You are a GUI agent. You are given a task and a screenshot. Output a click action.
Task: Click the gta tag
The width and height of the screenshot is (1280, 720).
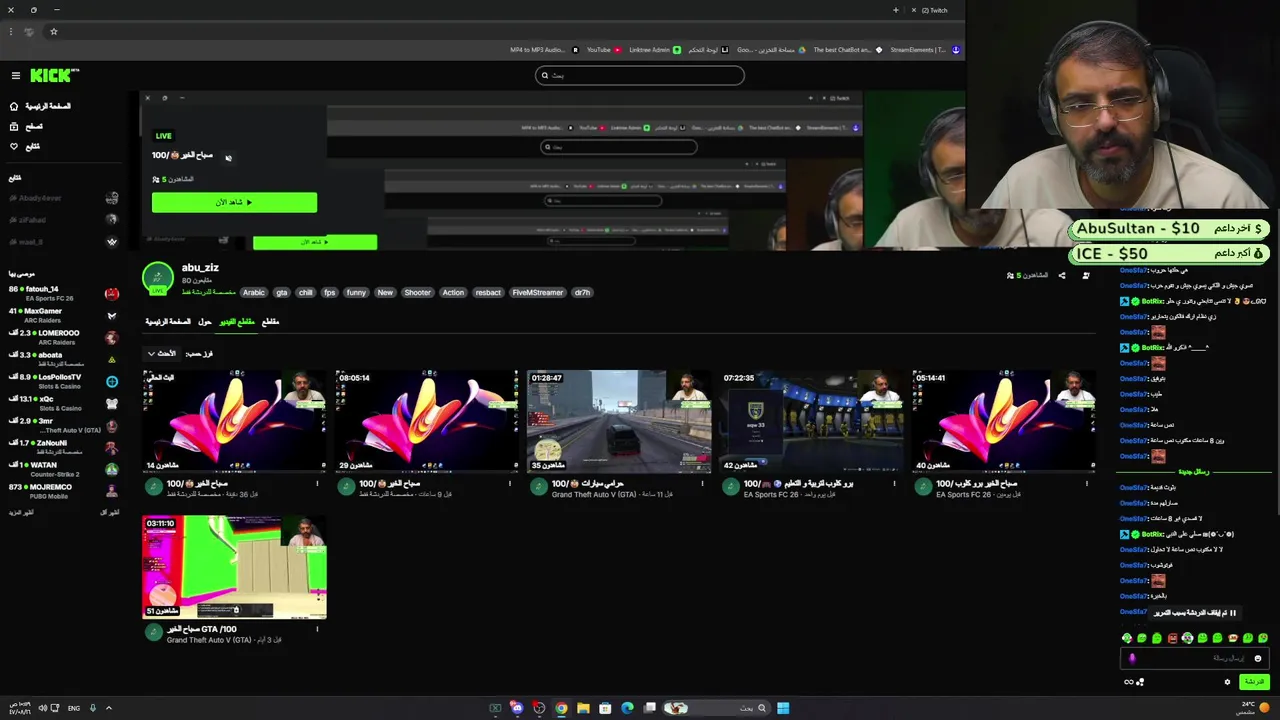tap(282, 293)
